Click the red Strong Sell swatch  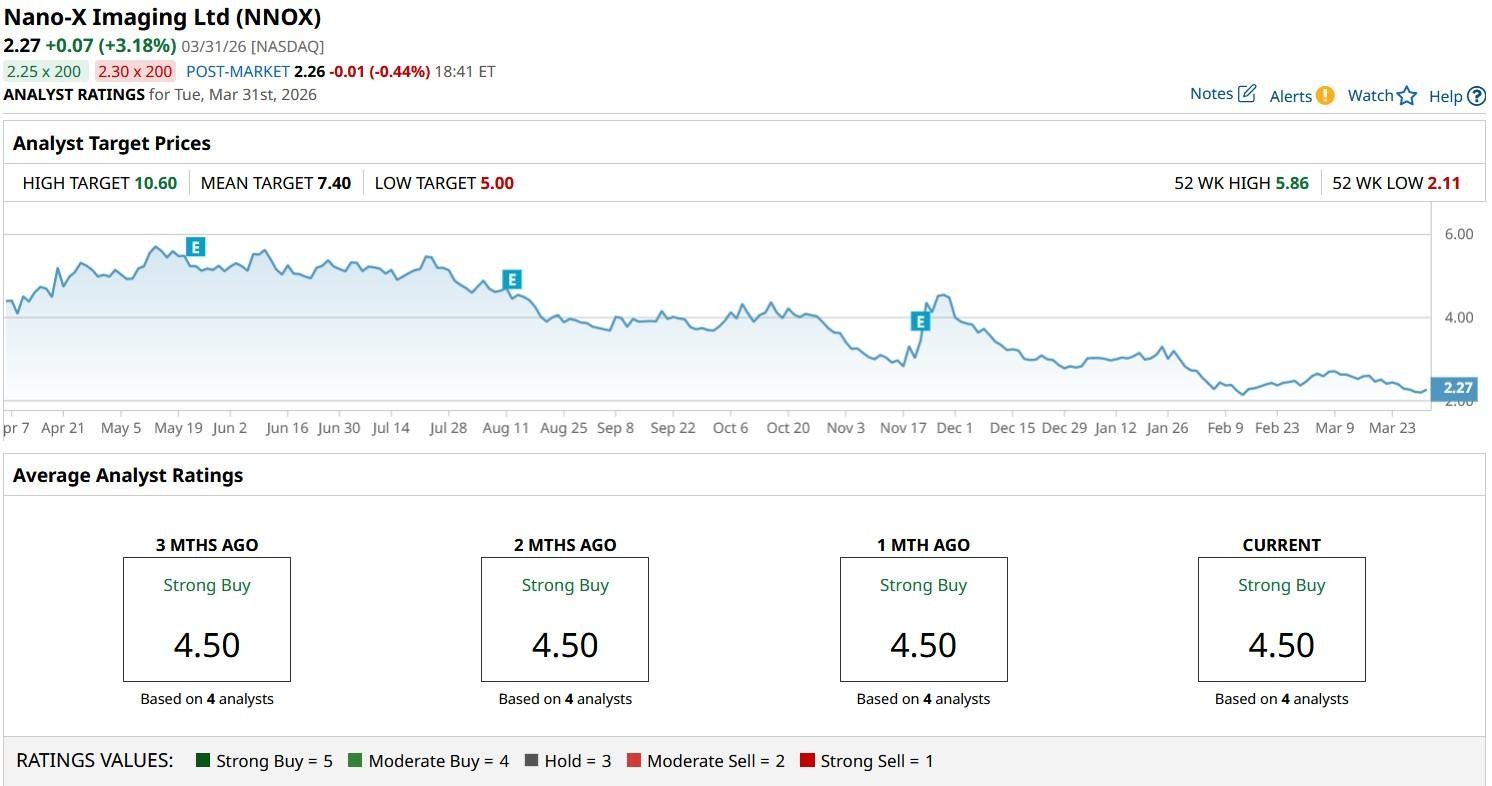(807, 761)
